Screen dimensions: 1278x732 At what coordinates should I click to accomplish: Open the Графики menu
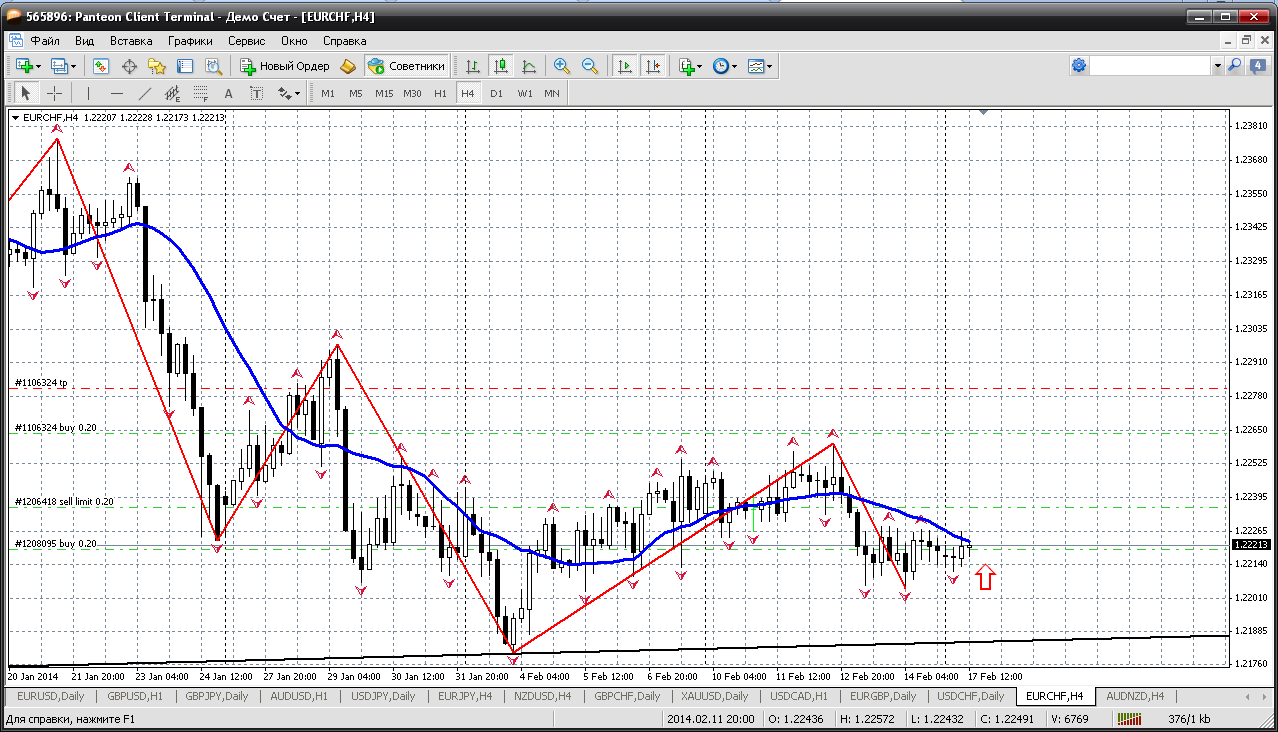click(190, 41)
